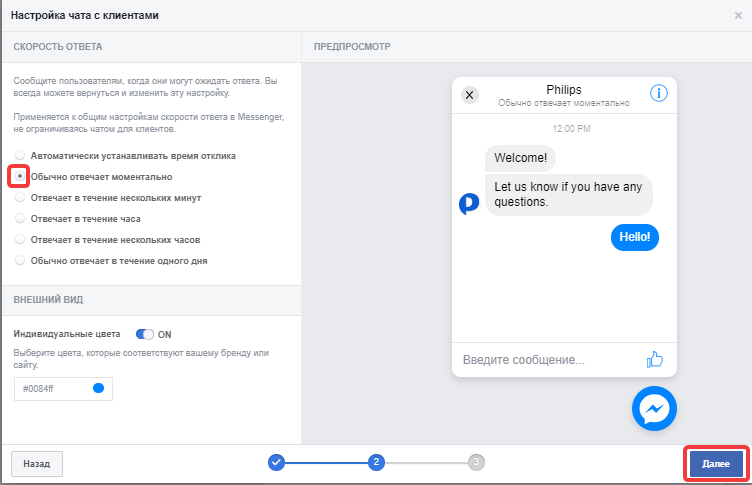
Task: Open the info icon in Philips chat header
Action: tap(658, 93)
